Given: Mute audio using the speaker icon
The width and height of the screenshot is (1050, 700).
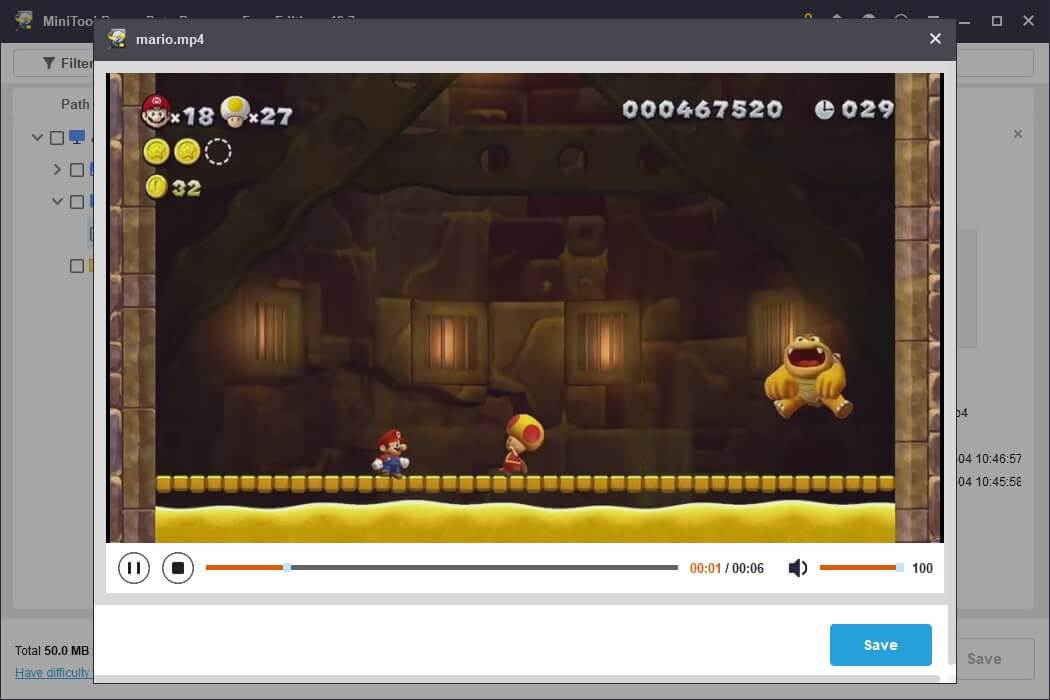Looking at the screenshot, I should [797, 567].
